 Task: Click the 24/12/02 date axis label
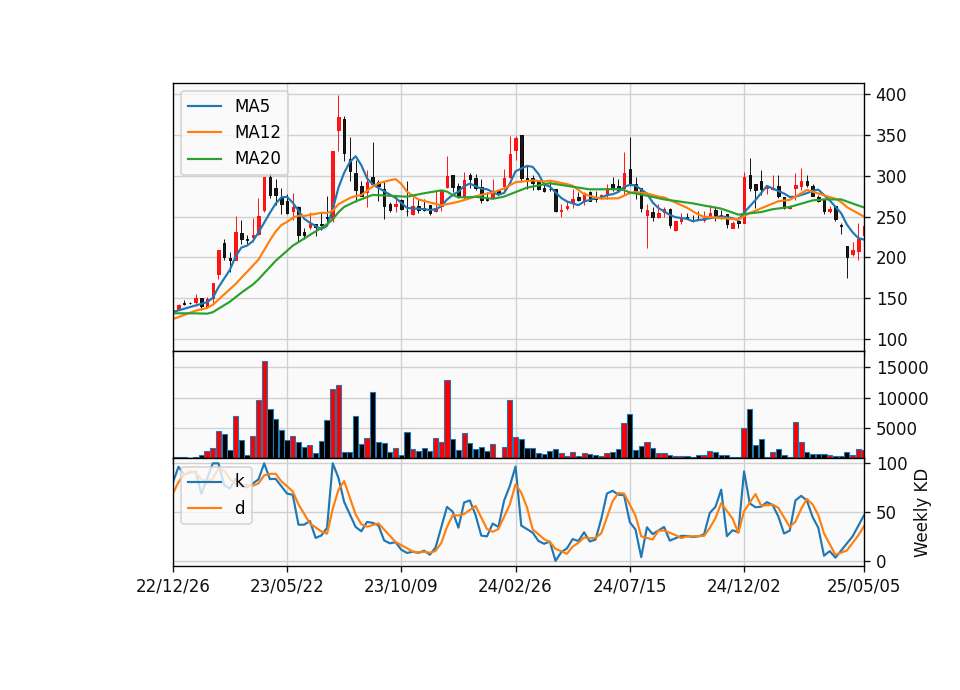(744, 587)
